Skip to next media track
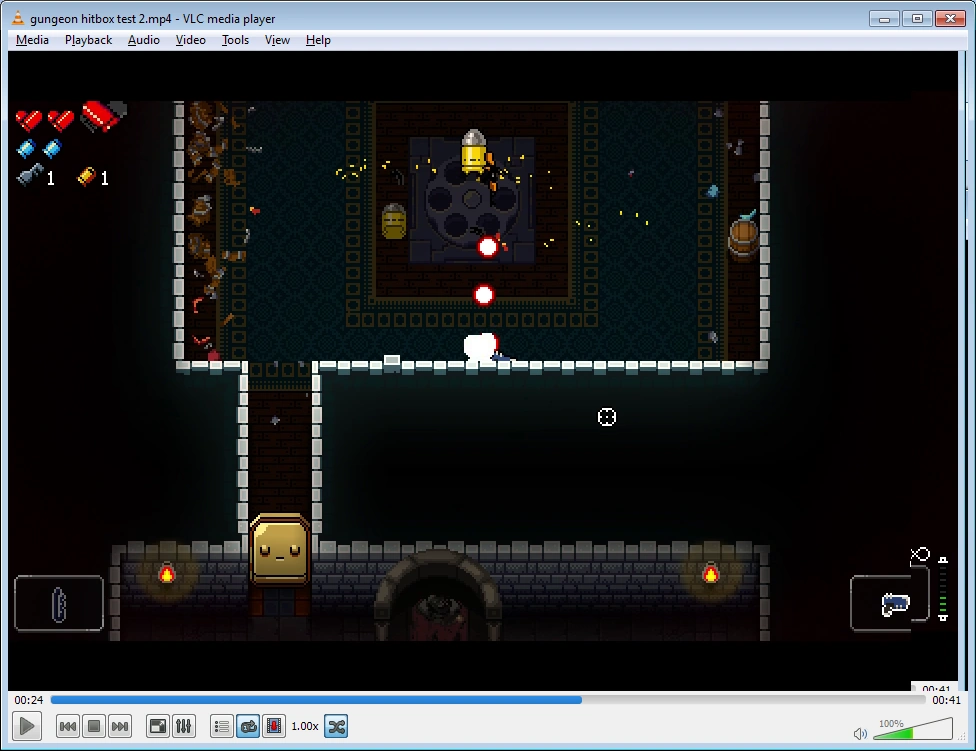The width and height of the screenshot is (976, 751). 120,726
